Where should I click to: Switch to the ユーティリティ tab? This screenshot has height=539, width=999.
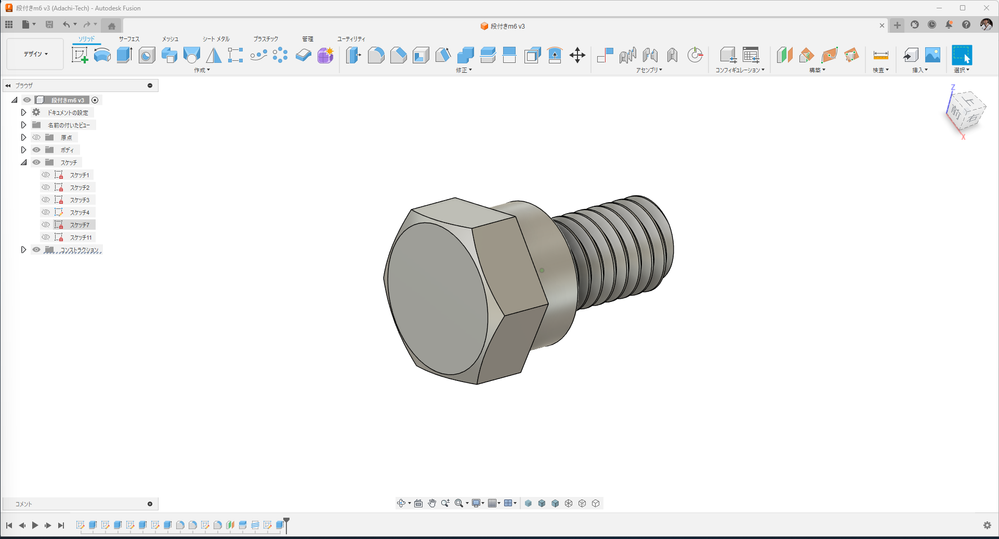pyautogui.click(x=351, y=39)
